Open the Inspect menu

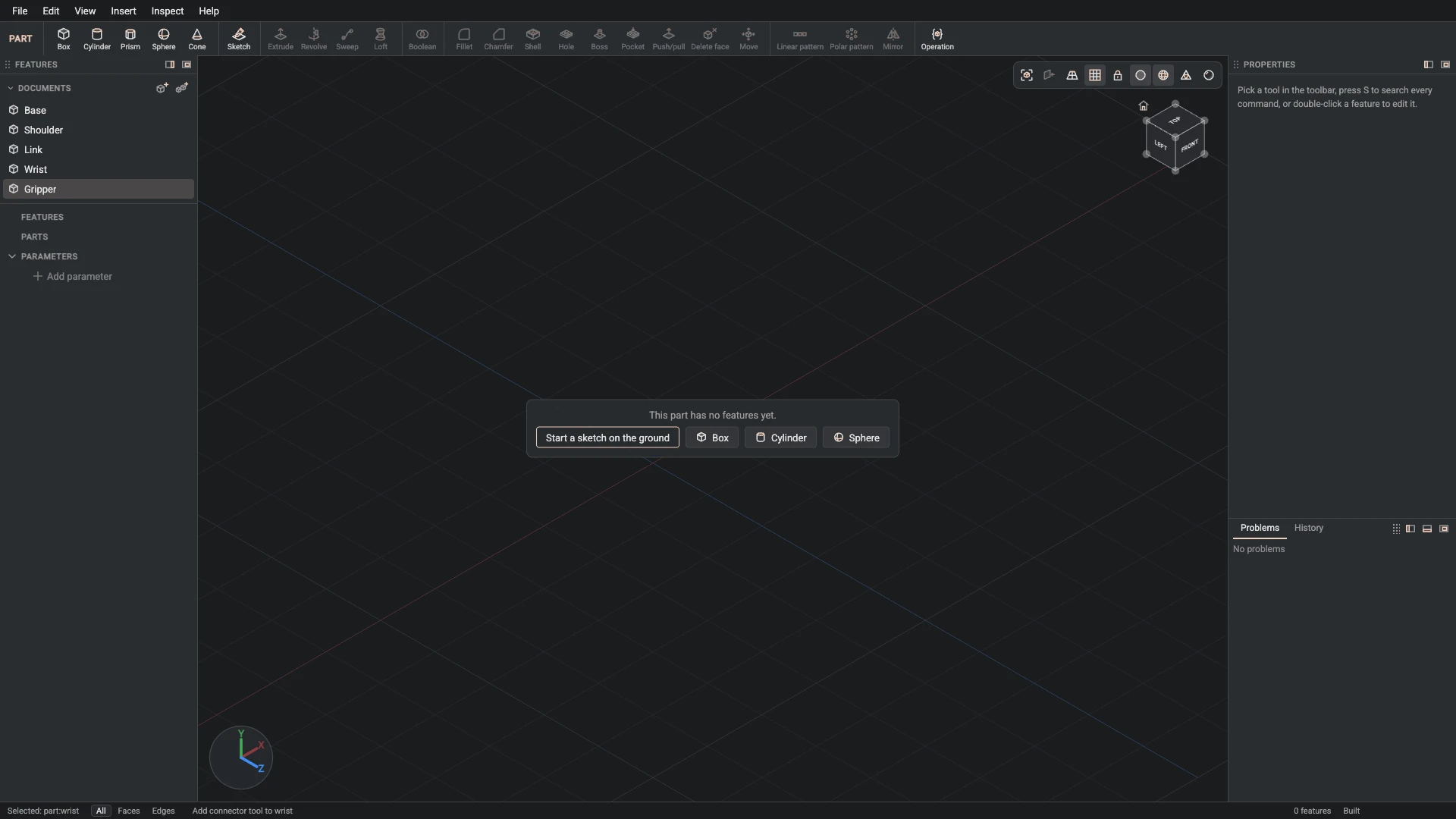168,11
